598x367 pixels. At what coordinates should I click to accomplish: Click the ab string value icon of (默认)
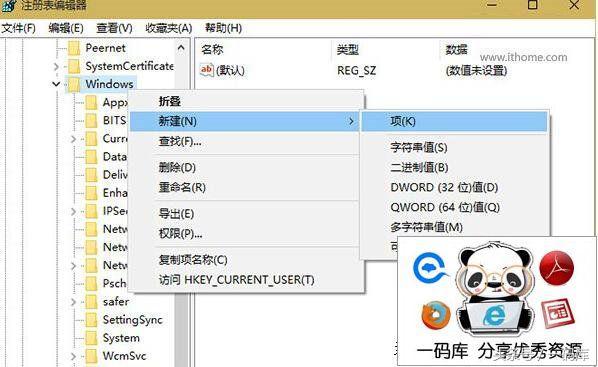207,70
